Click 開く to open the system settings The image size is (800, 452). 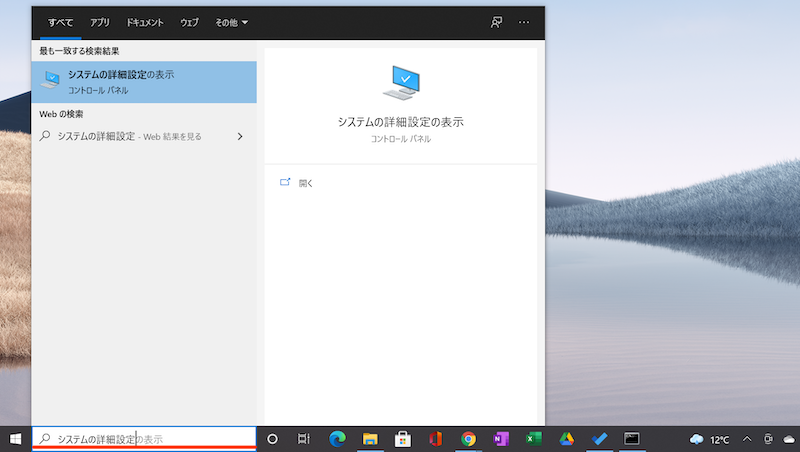click(305, 183)
